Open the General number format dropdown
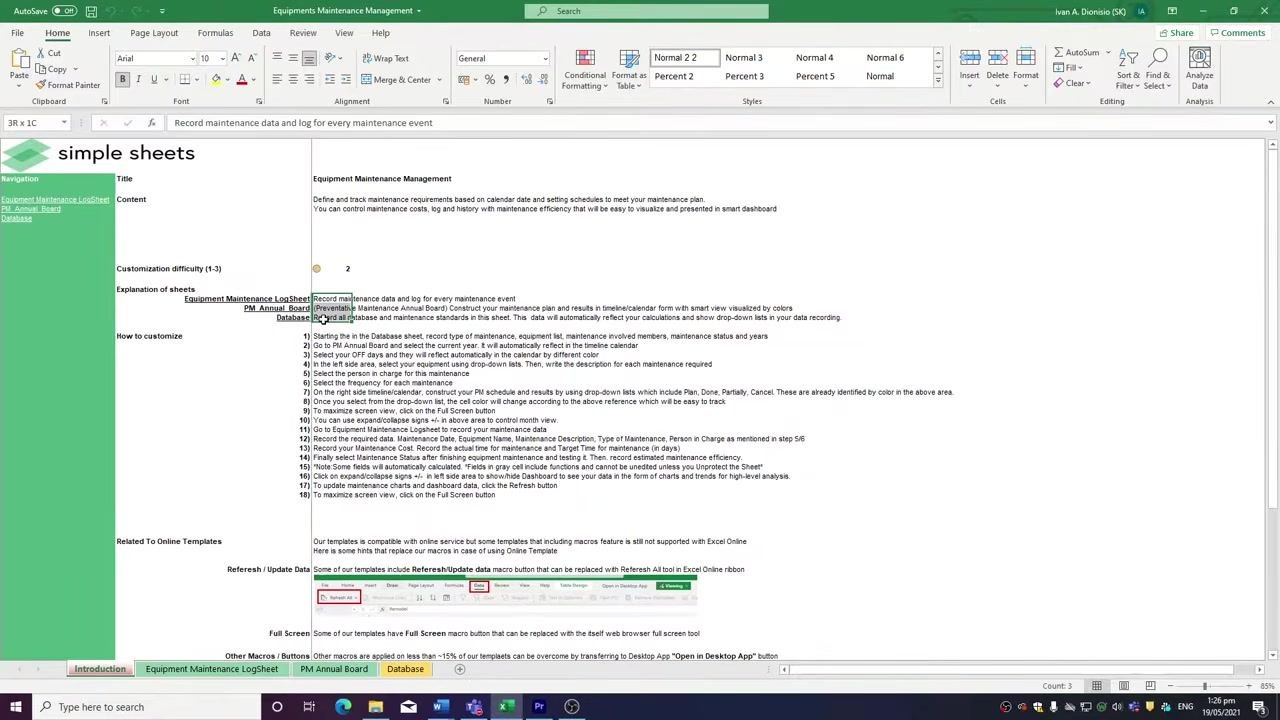Image resolution: width=1280 pixels, height=720 pixels. coord(545,58)
